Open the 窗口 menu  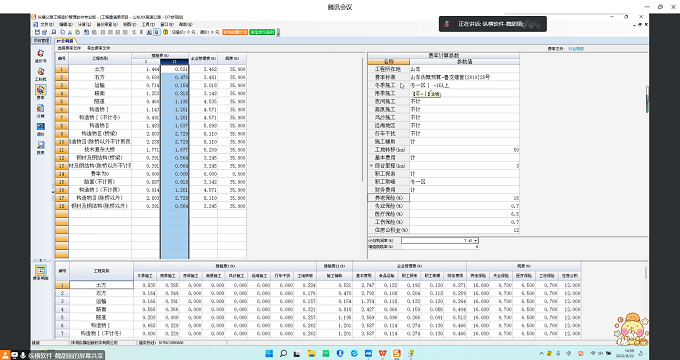coord(167,25)
